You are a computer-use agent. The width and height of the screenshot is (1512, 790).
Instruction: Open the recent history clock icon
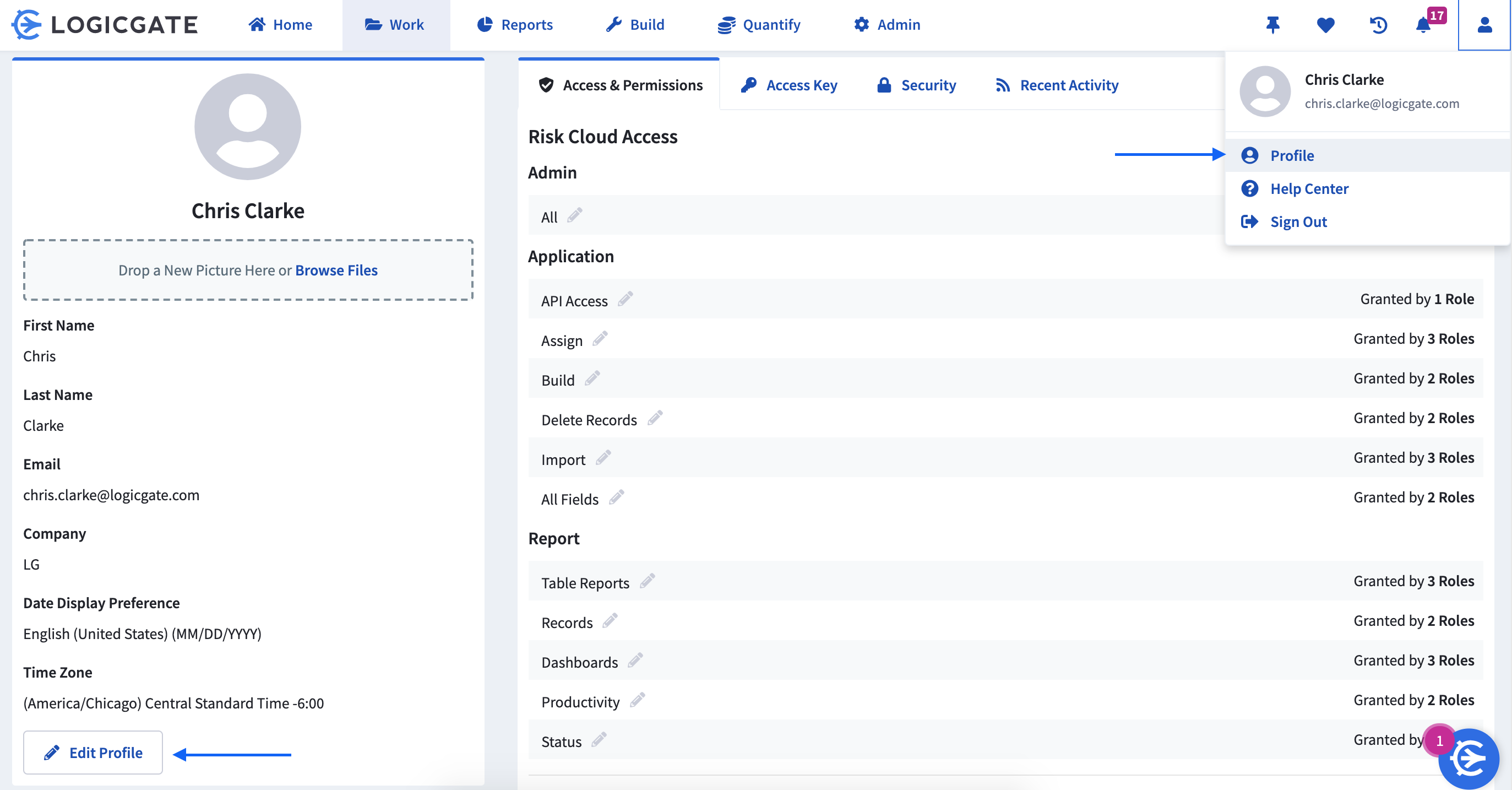[1378, 25]
